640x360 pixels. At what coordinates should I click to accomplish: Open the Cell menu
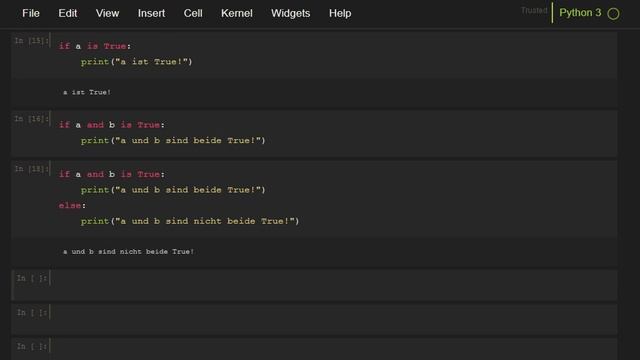click(193, 13)
